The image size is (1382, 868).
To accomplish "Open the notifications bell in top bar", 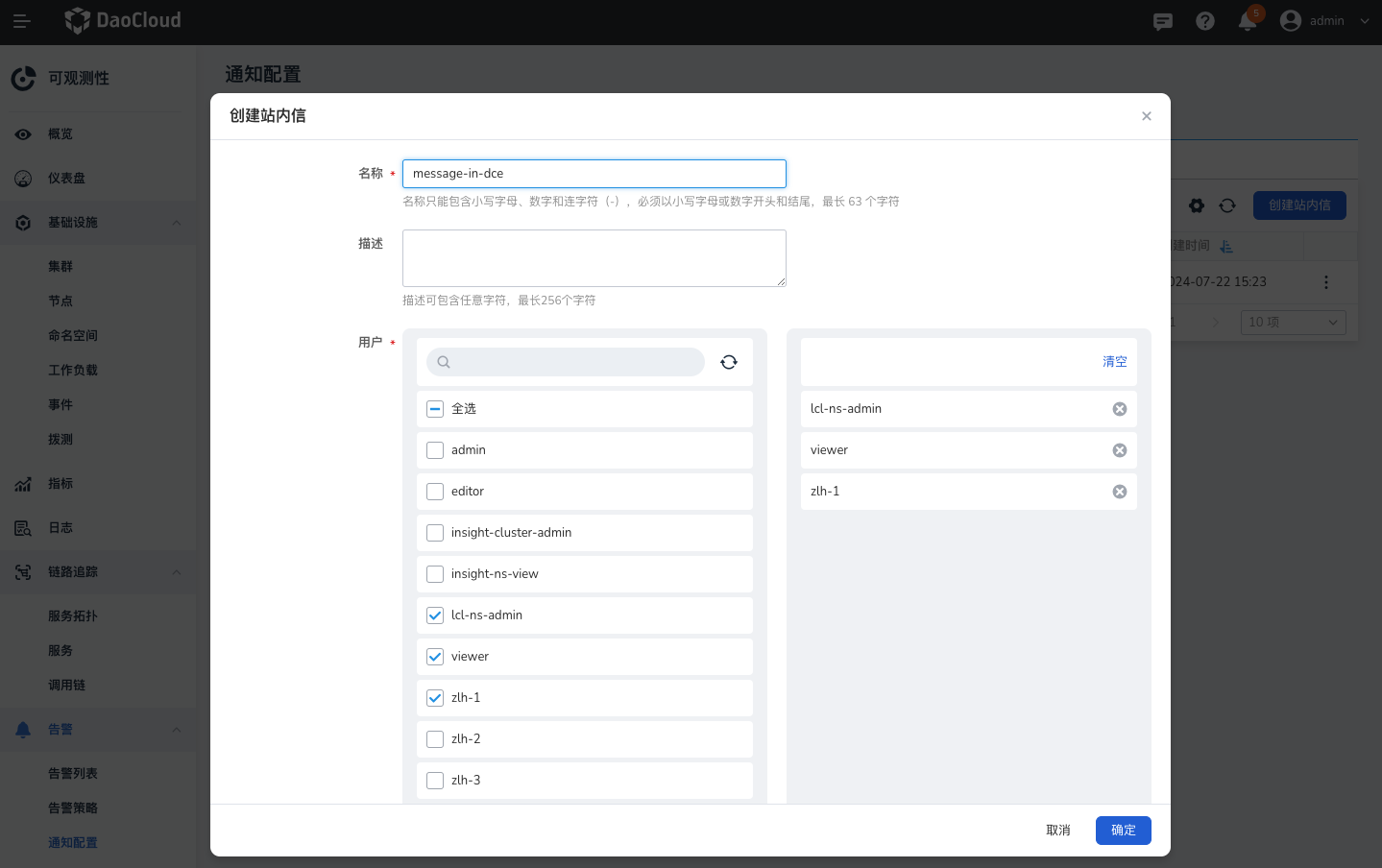I will click(1248, 21).
